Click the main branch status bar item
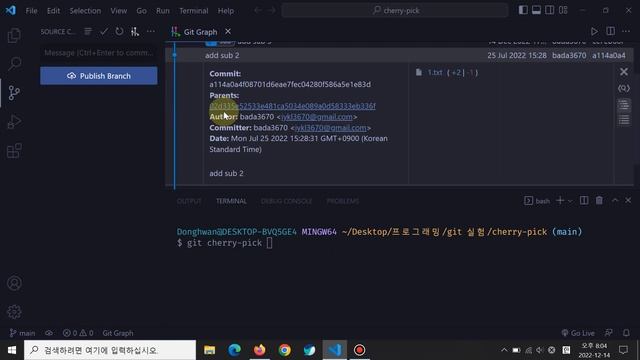The image size is (640, 360). (x=22, y=333)
